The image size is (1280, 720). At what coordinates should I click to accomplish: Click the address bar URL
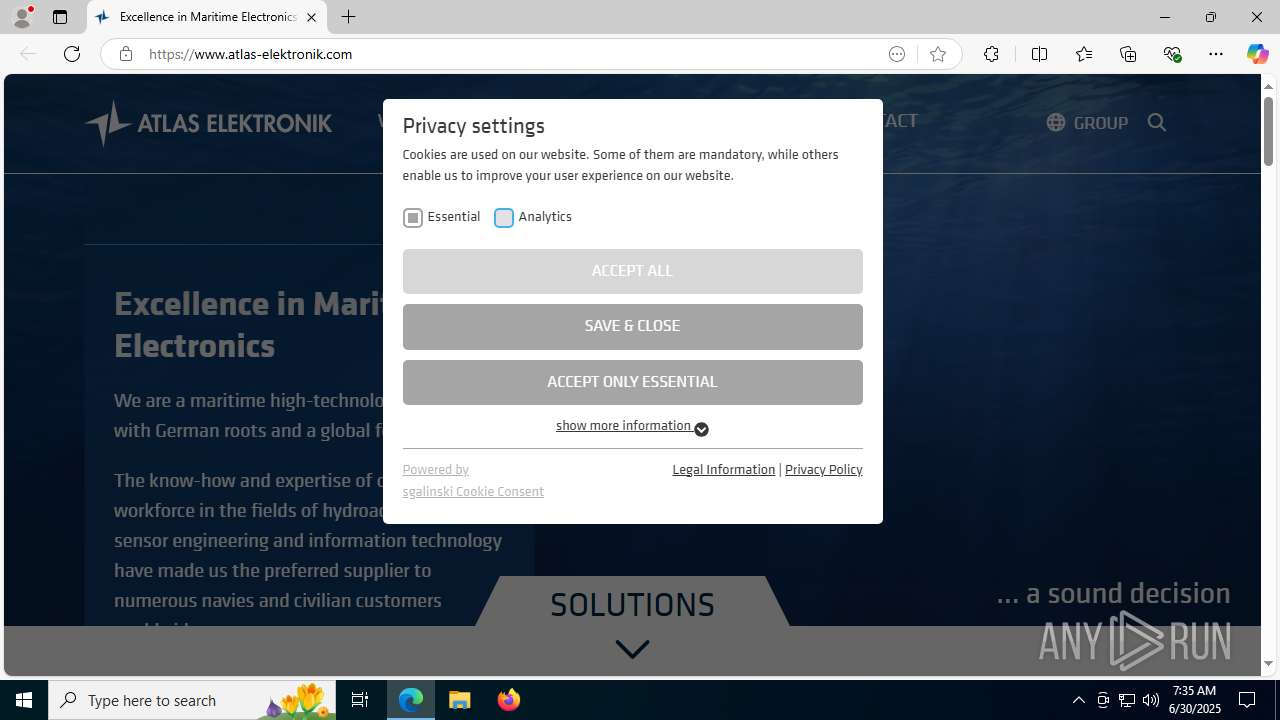point(250,54)
